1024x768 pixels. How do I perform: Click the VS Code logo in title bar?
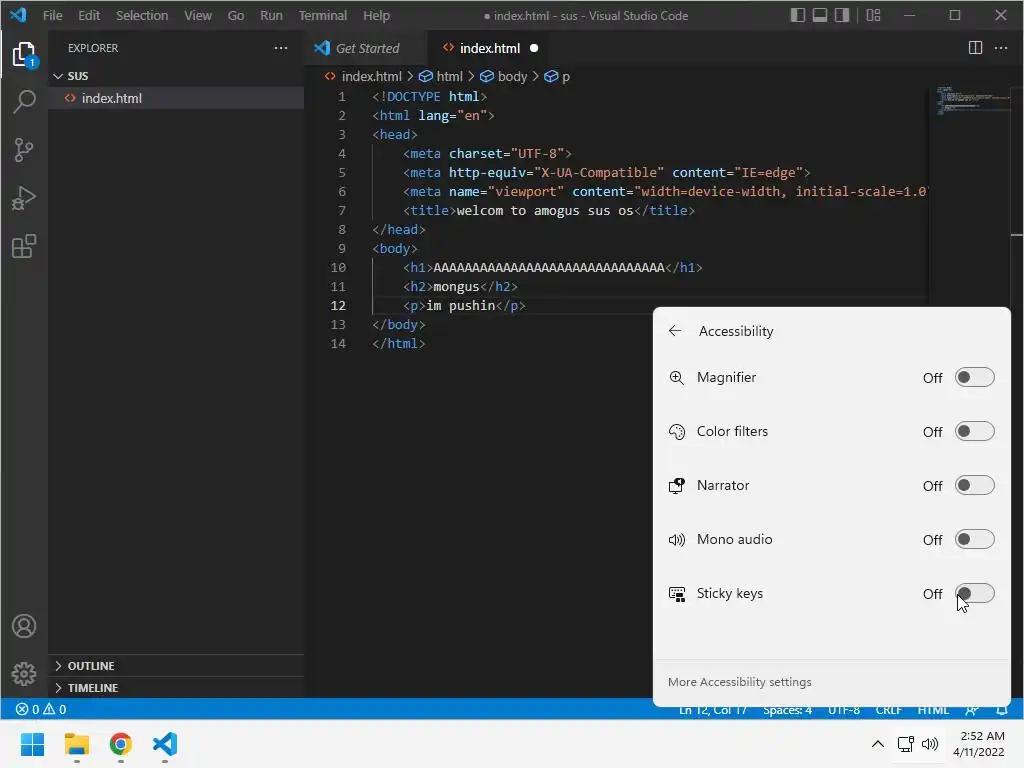18,15
